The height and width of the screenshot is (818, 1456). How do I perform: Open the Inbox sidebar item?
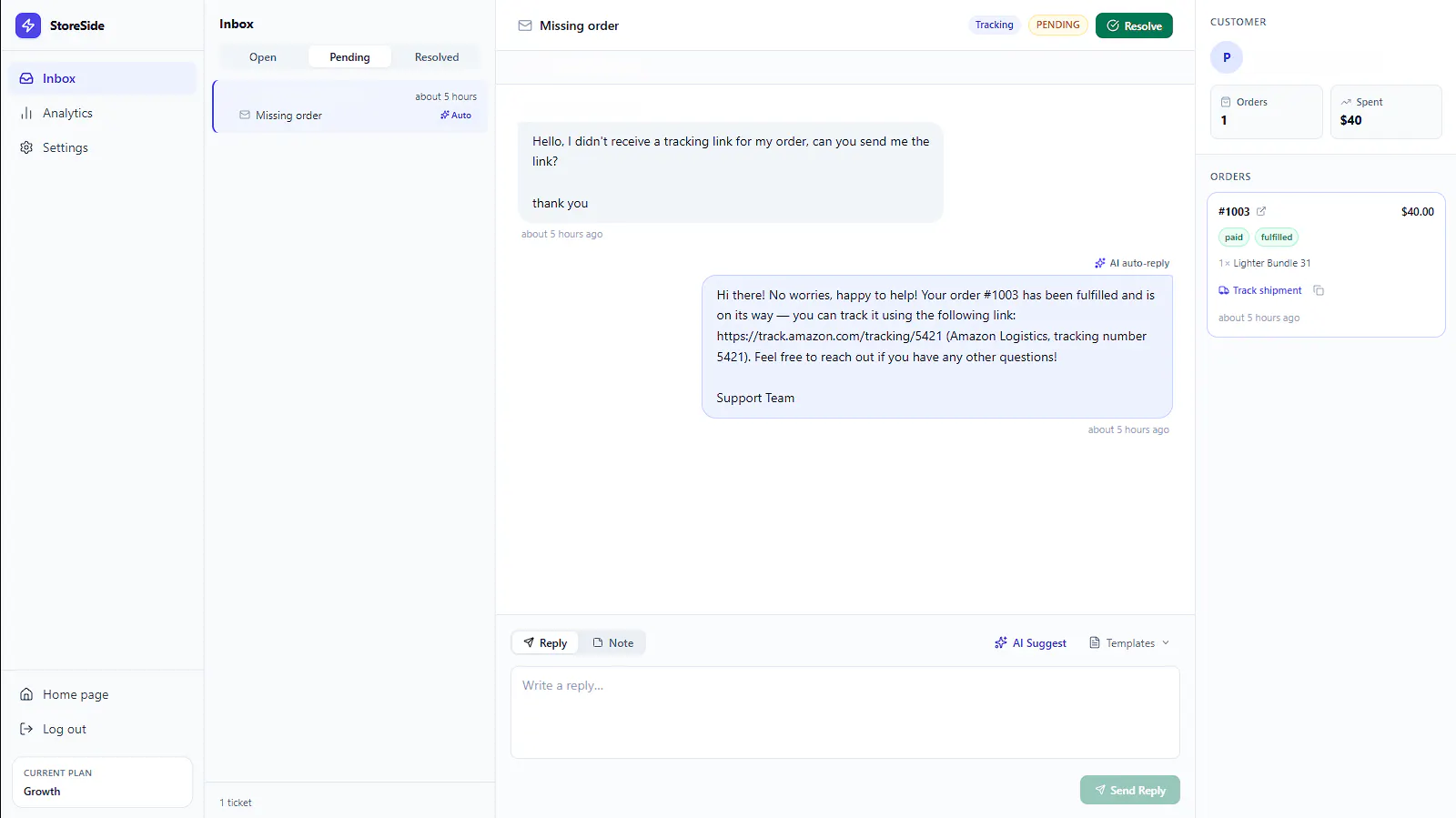pos(102,78)
